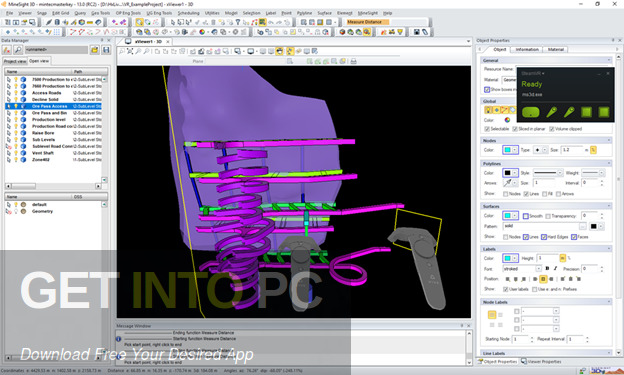Image resolution: width=624 pixels, height=375 pixels.
Task: Click the magnifier search icon in Data Manager
Action: [x=18, y=50]
